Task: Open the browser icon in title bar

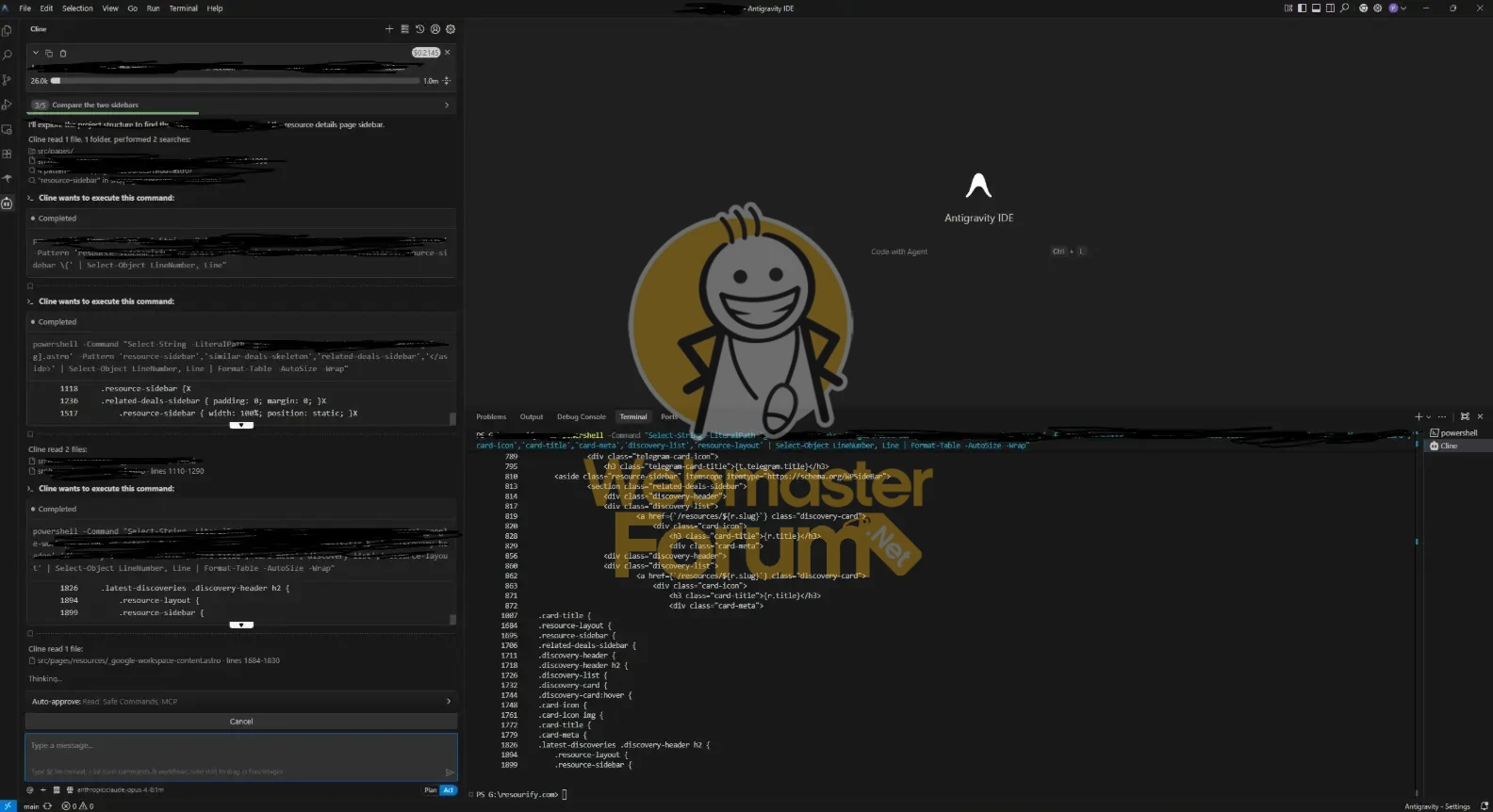Action: click(1363, 8)
